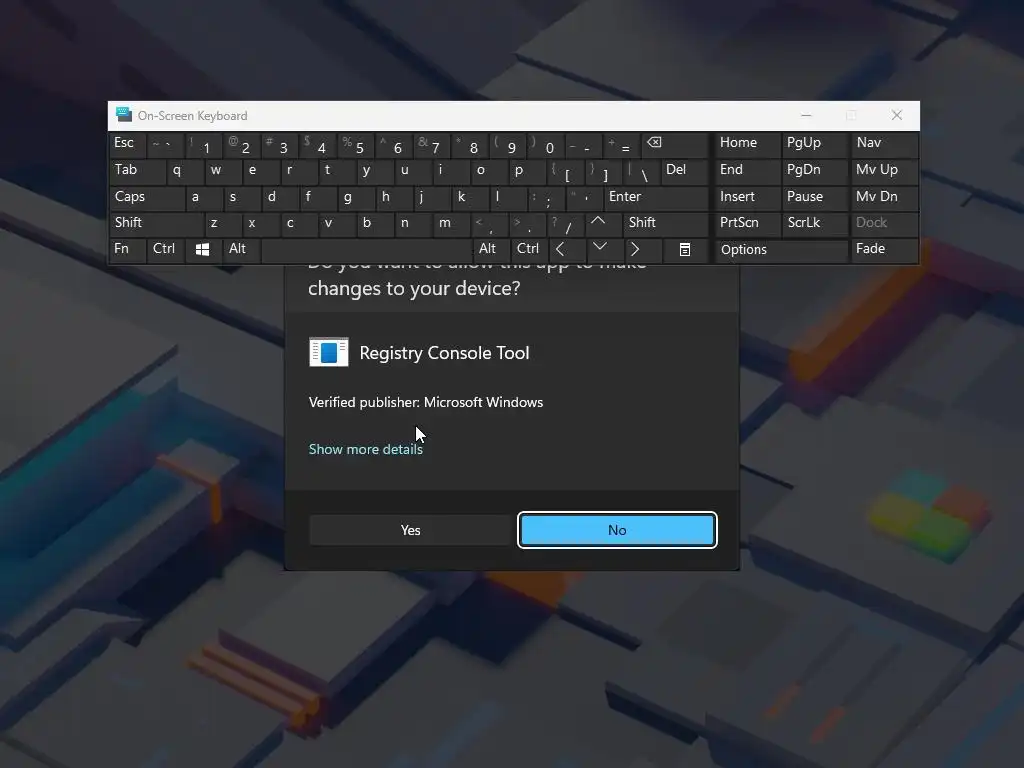The width and height of the screenshot is (1024, 768).
Task: Click the semicolon key
Action: click(x=546, y=197)
